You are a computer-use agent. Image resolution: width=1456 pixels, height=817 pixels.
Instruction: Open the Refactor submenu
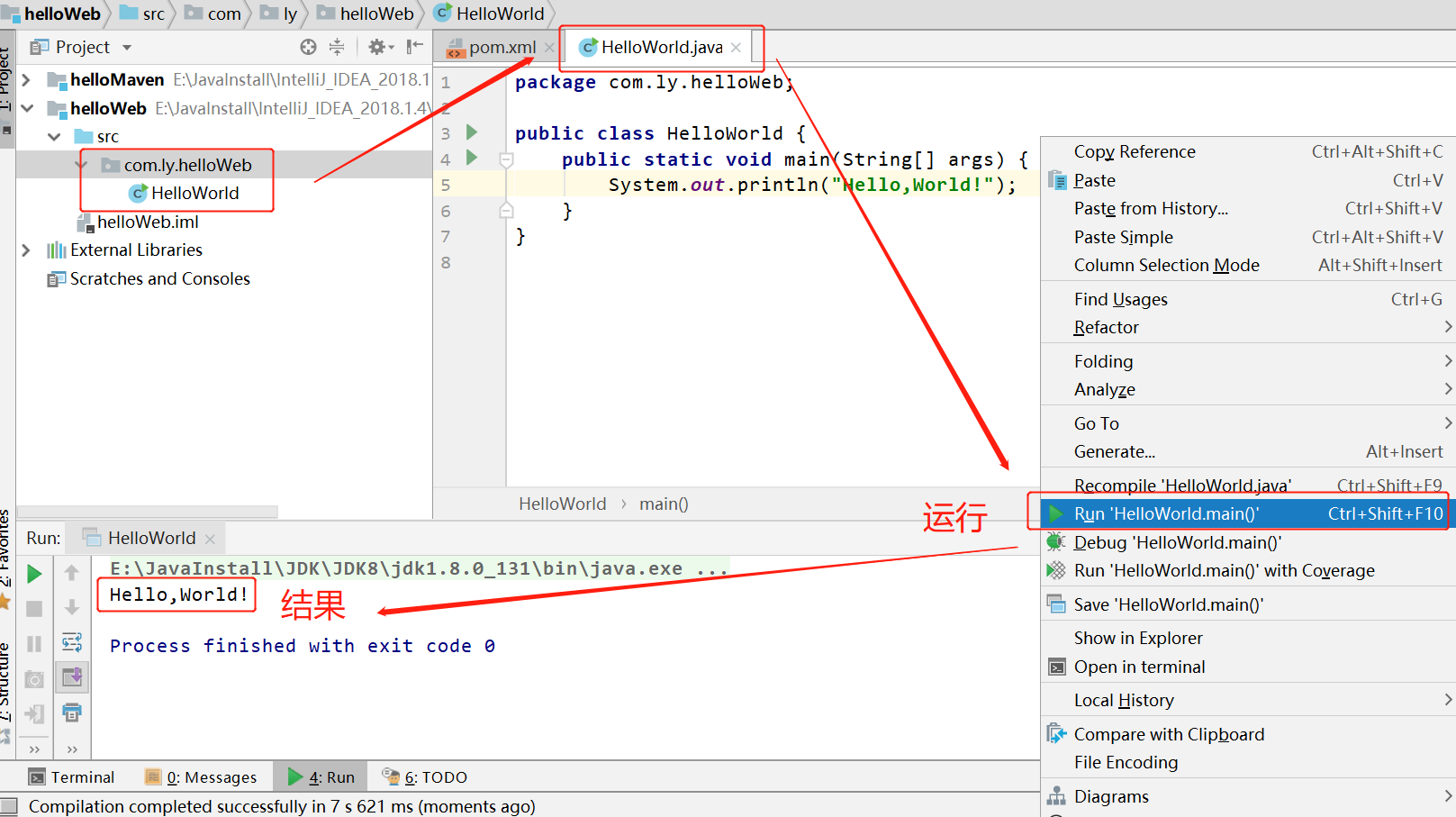(1248, 327)
